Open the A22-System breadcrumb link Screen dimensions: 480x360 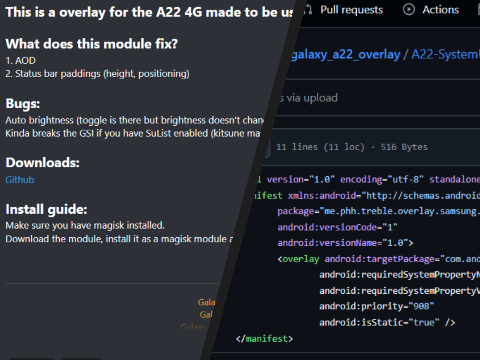click(x=445, y=54)
